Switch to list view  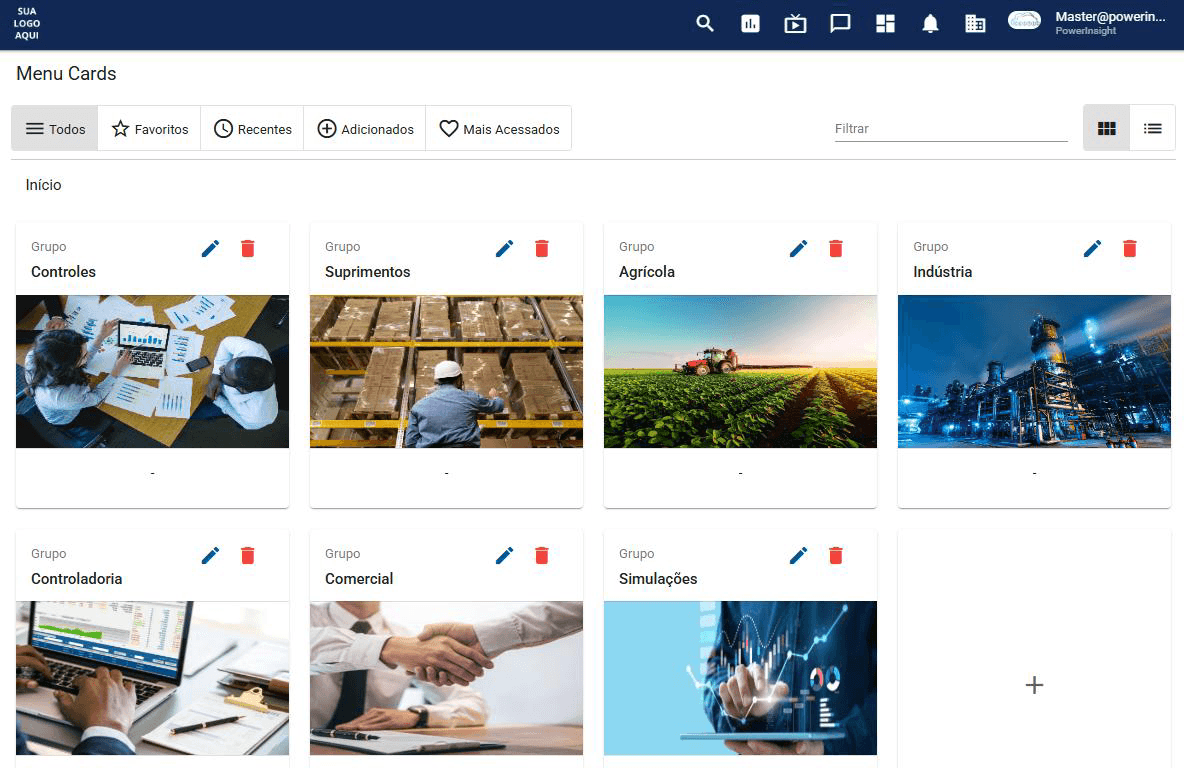[x=1152, y=128]
